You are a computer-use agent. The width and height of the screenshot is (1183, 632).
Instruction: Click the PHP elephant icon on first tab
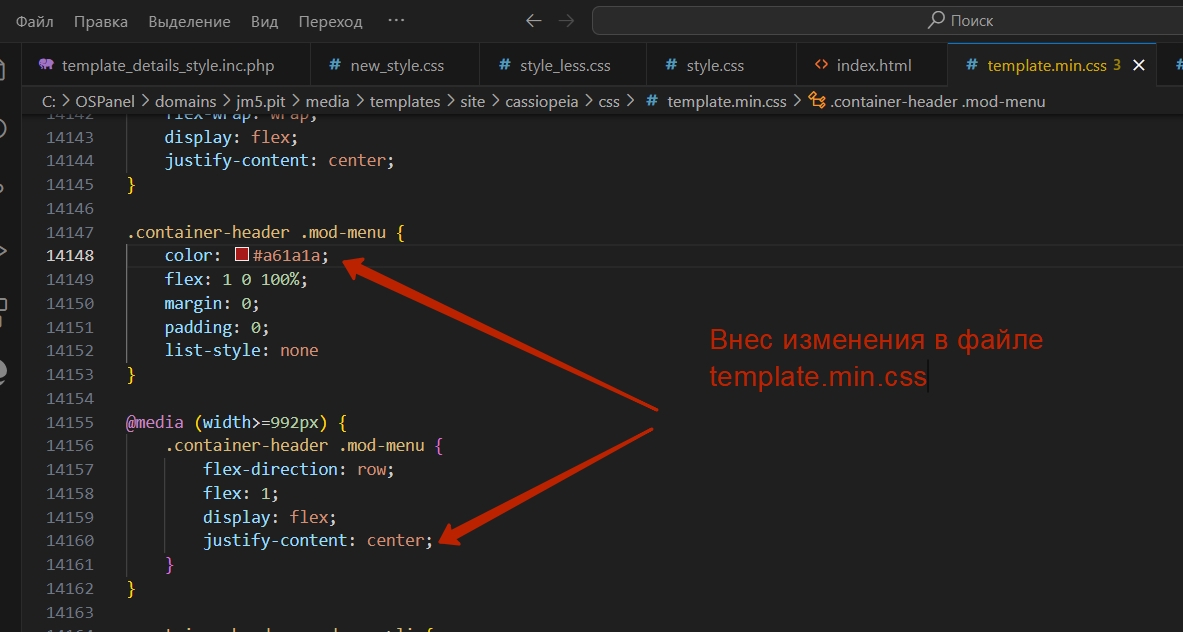(x=45, y=65)
